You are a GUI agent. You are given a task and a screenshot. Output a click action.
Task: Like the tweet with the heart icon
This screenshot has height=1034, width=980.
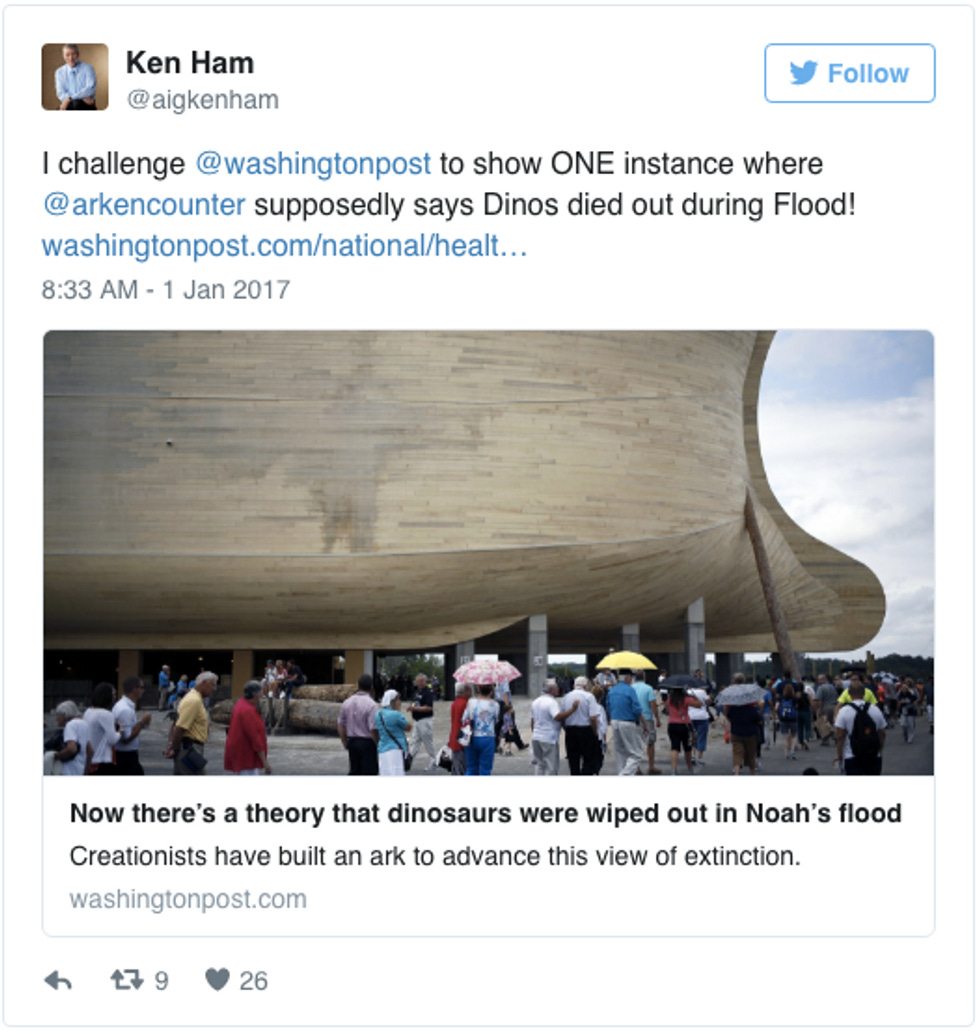pos(217,979)
